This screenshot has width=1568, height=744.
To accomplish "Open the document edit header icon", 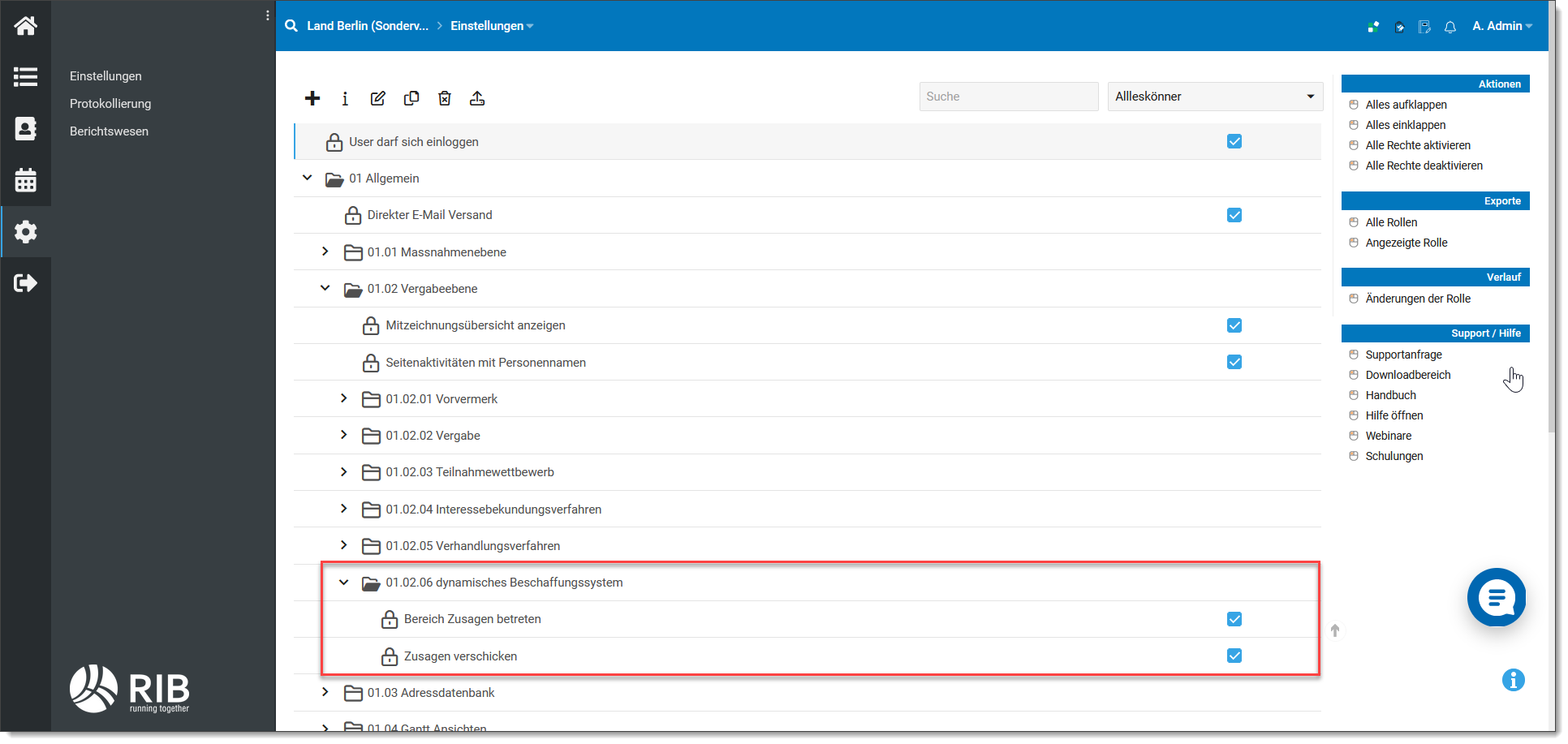I will [1424, 27].
